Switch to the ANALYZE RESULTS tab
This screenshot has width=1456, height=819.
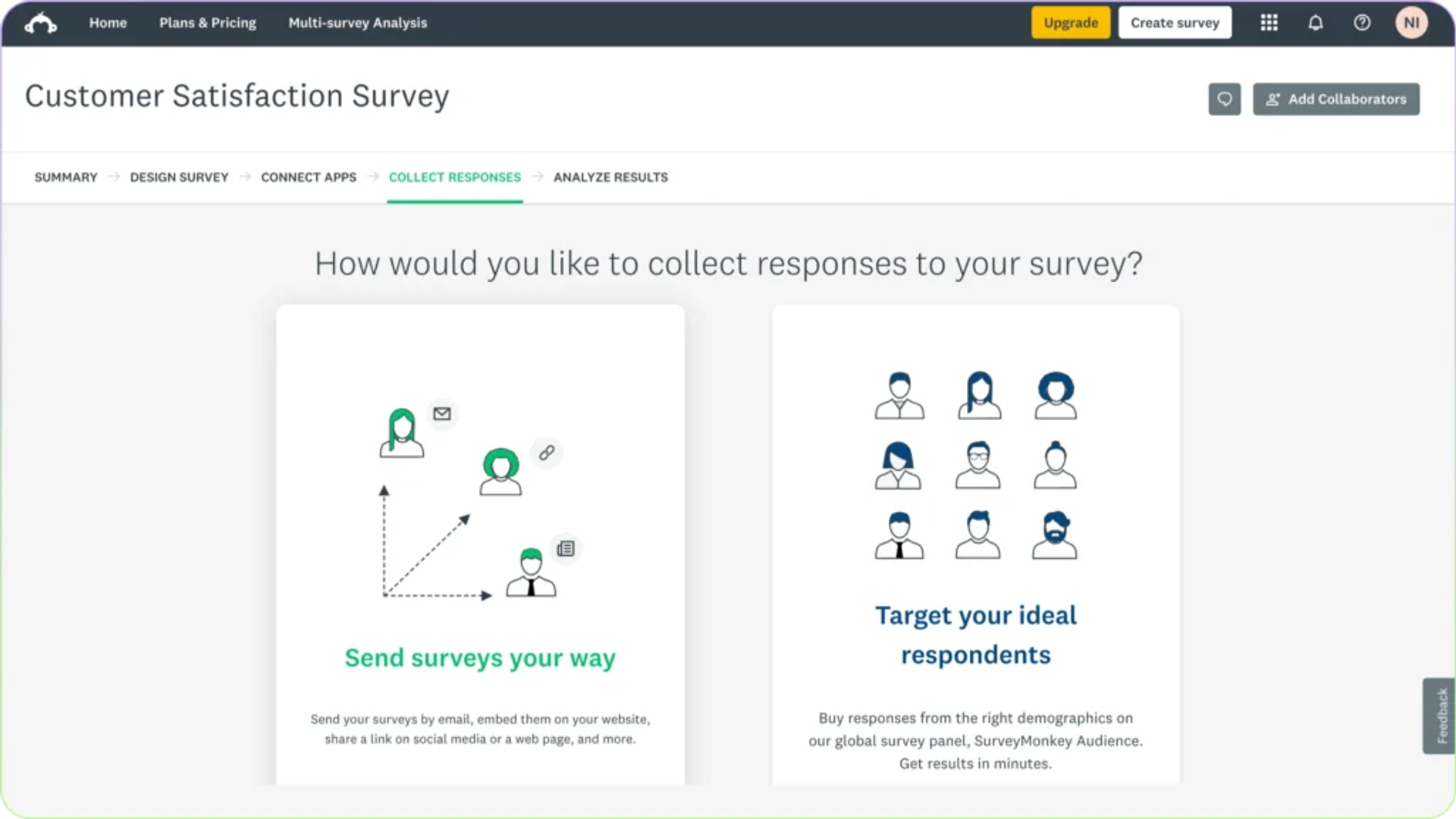click(x=610, y=177)
